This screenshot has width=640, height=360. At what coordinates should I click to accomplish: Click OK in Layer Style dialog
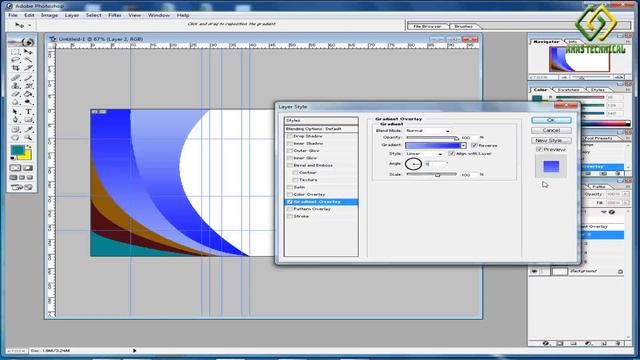[551, 120]
